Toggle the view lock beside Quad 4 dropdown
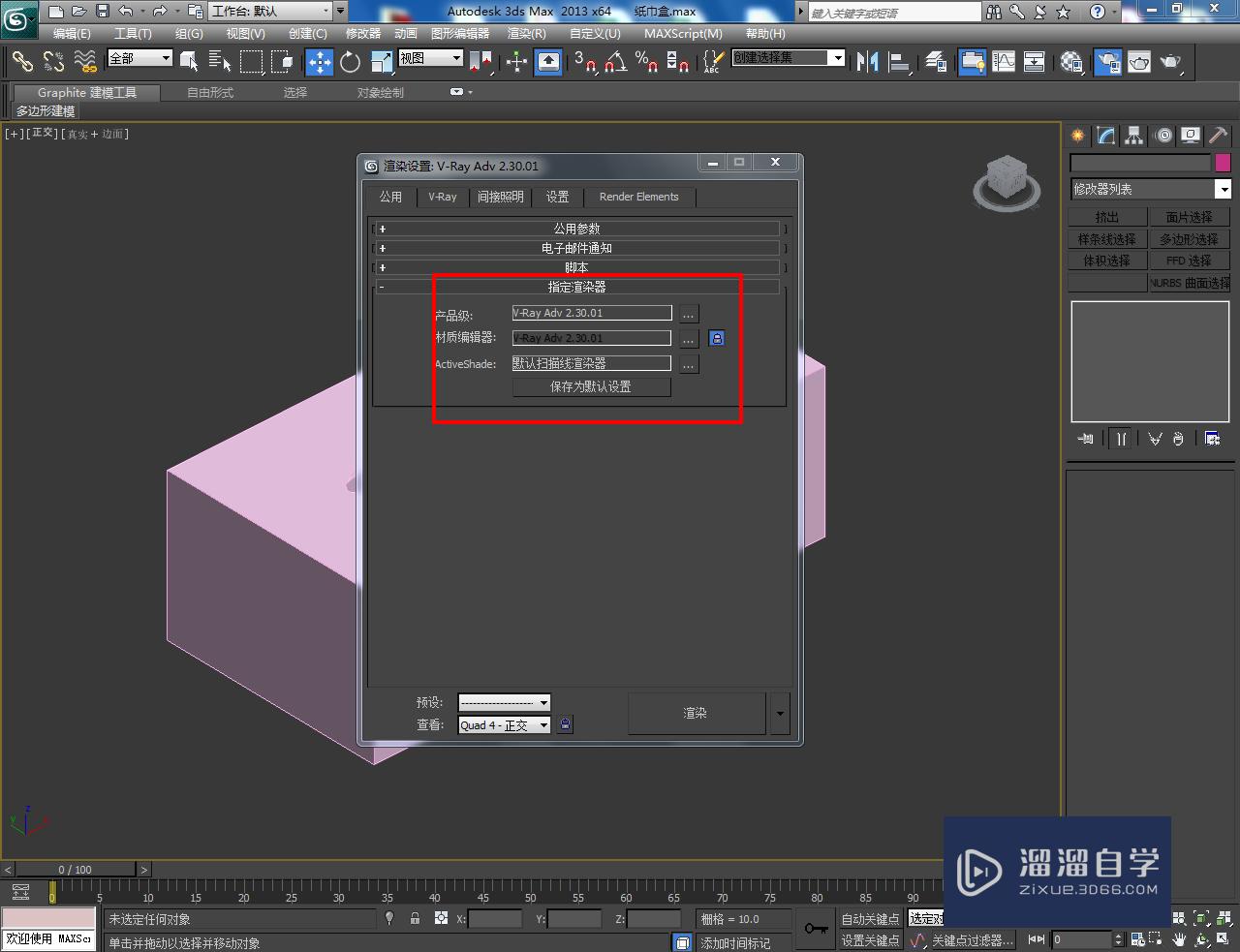Screen dimensions: 1240x952 click(x=566, y=724)
